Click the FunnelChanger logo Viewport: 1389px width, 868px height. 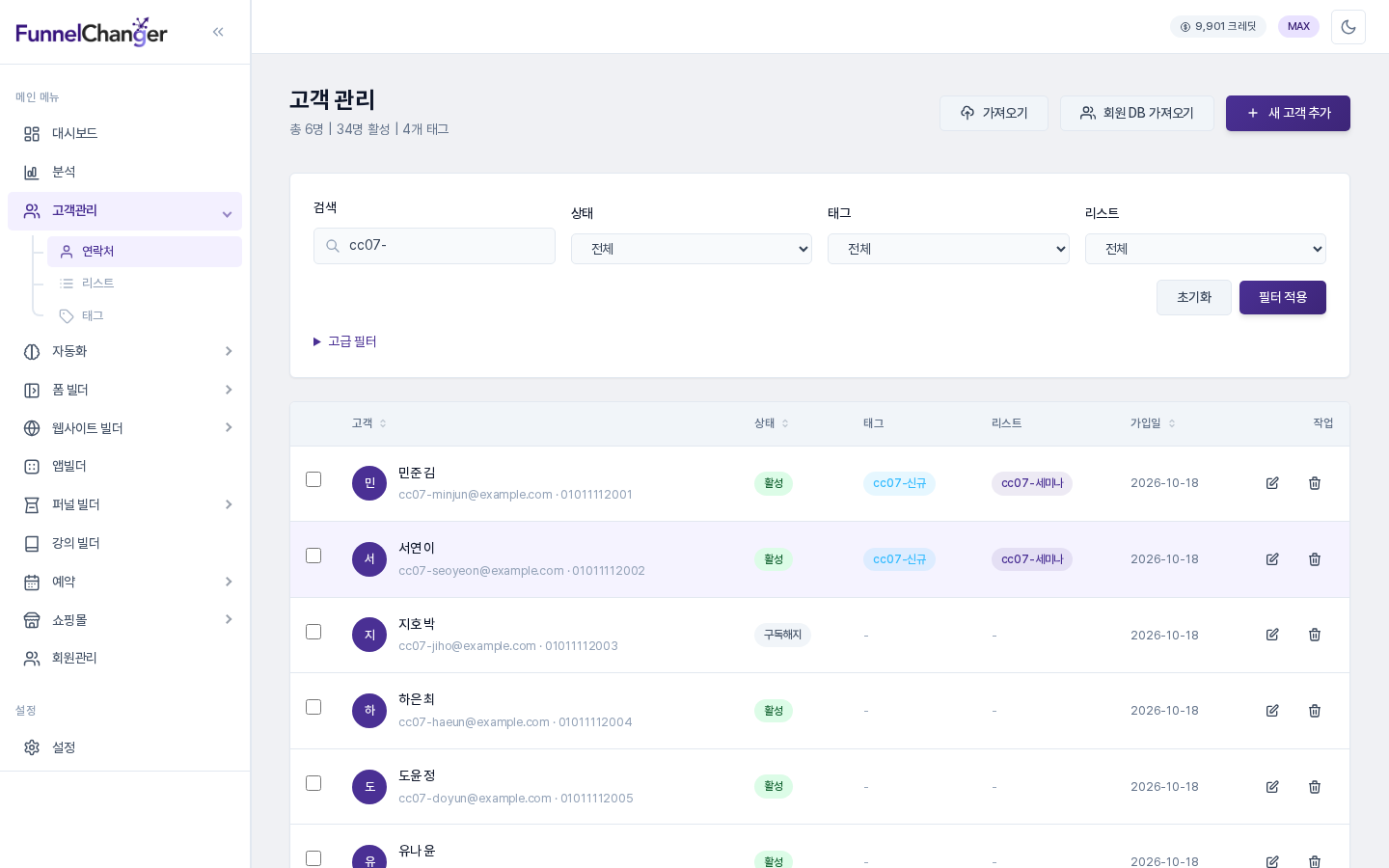[92, 32]
